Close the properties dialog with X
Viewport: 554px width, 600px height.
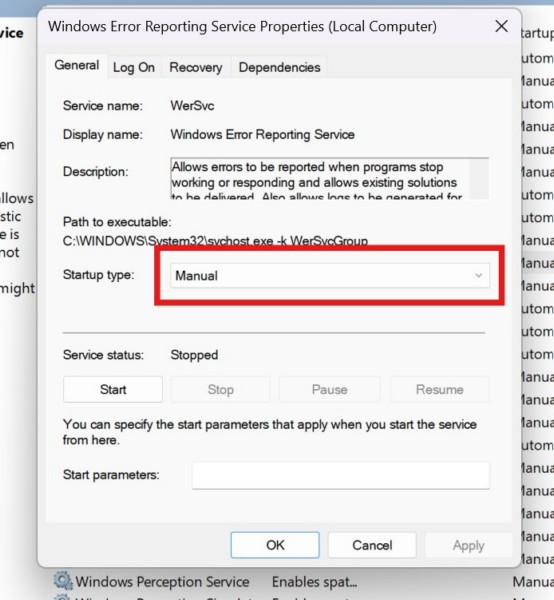click(501, 26)
